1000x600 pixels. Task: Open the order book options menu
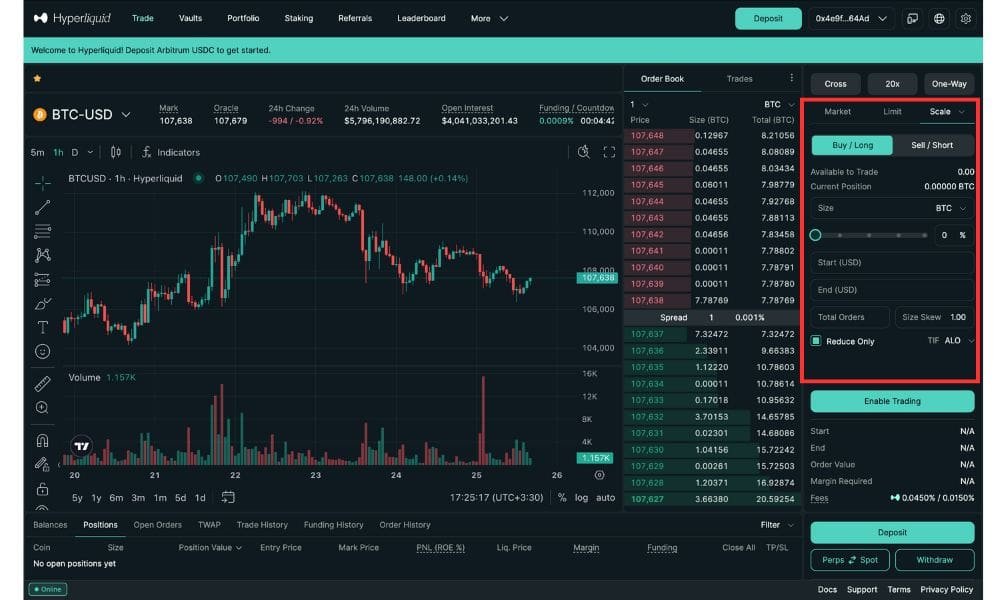791,78
